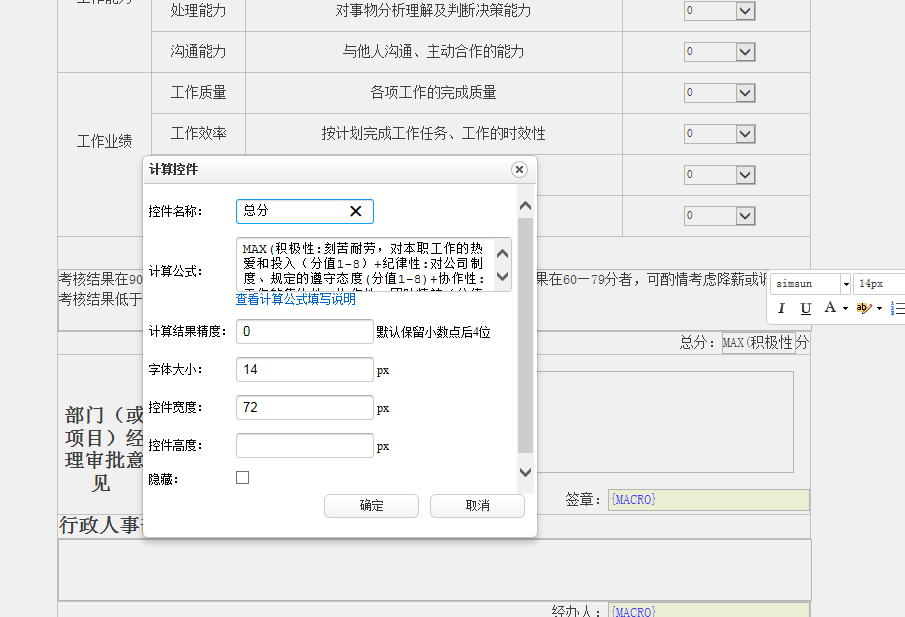Open 查看计算公式填写说明 link

tap(295, 299)
